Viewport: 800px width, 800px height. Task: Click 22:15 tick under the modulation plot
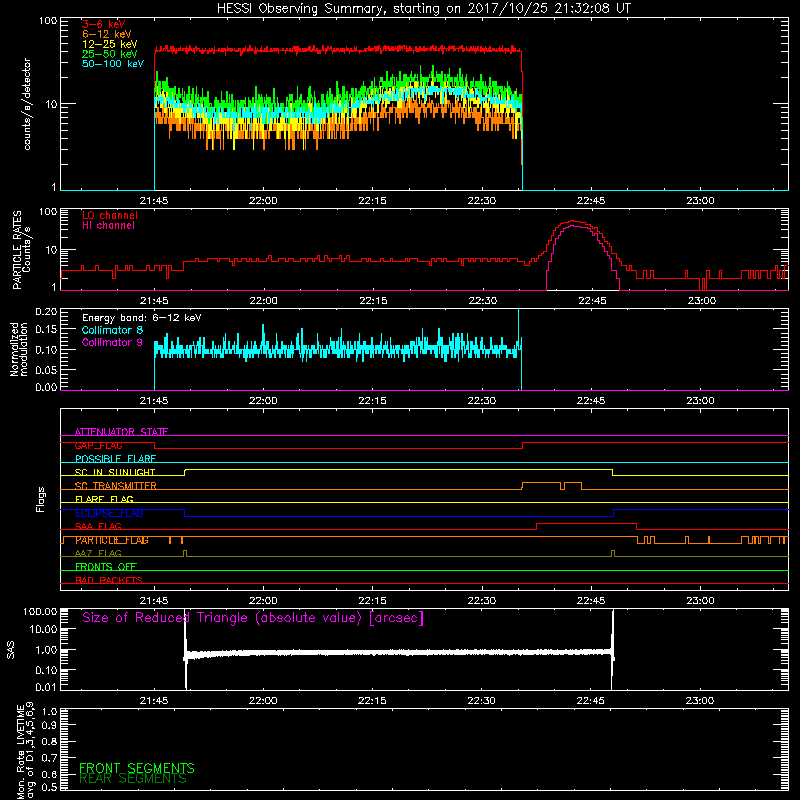pyautogui.click(x=372, y=401)
